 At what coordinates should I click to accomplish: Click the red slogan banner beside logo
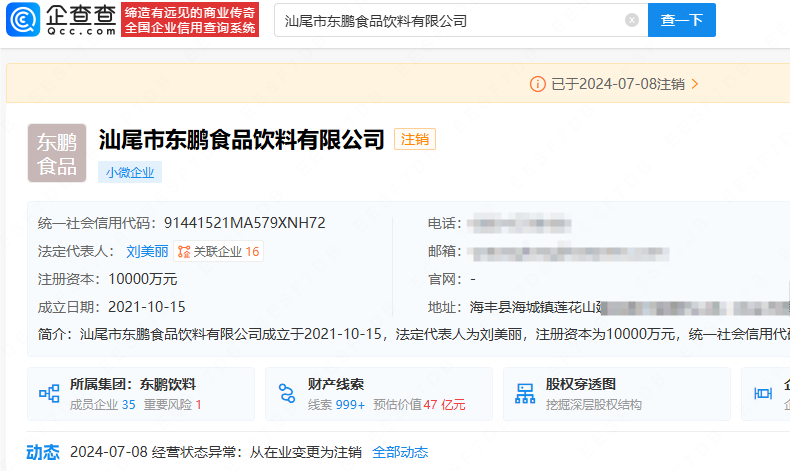[x=190, y=20]
